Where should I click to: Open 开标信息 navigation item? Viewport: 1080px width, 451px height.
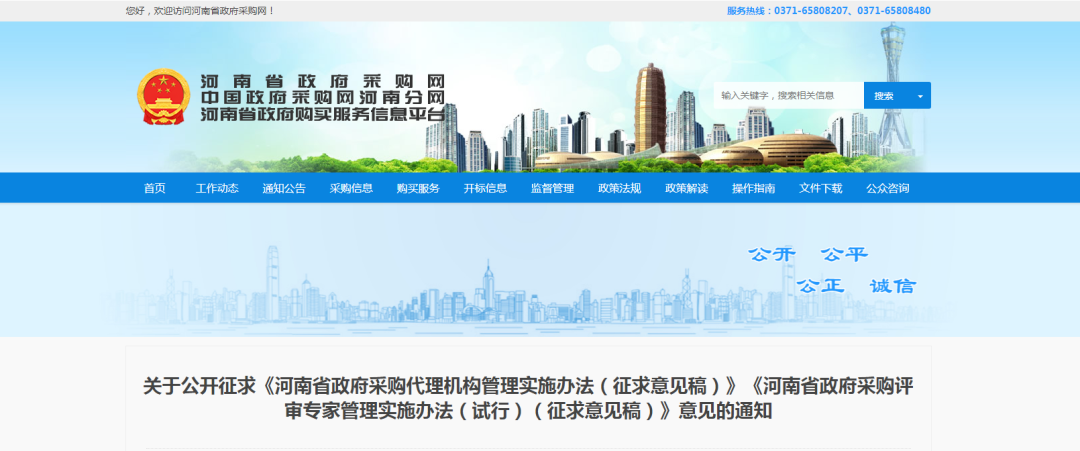pyautogui.click(x=486, y=188)
